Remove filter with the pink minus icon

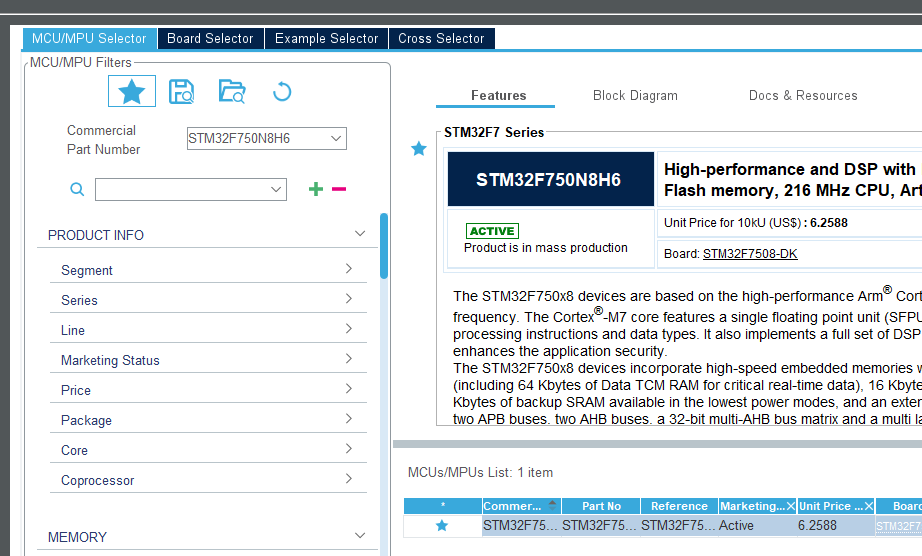click(x=339, y=189)
